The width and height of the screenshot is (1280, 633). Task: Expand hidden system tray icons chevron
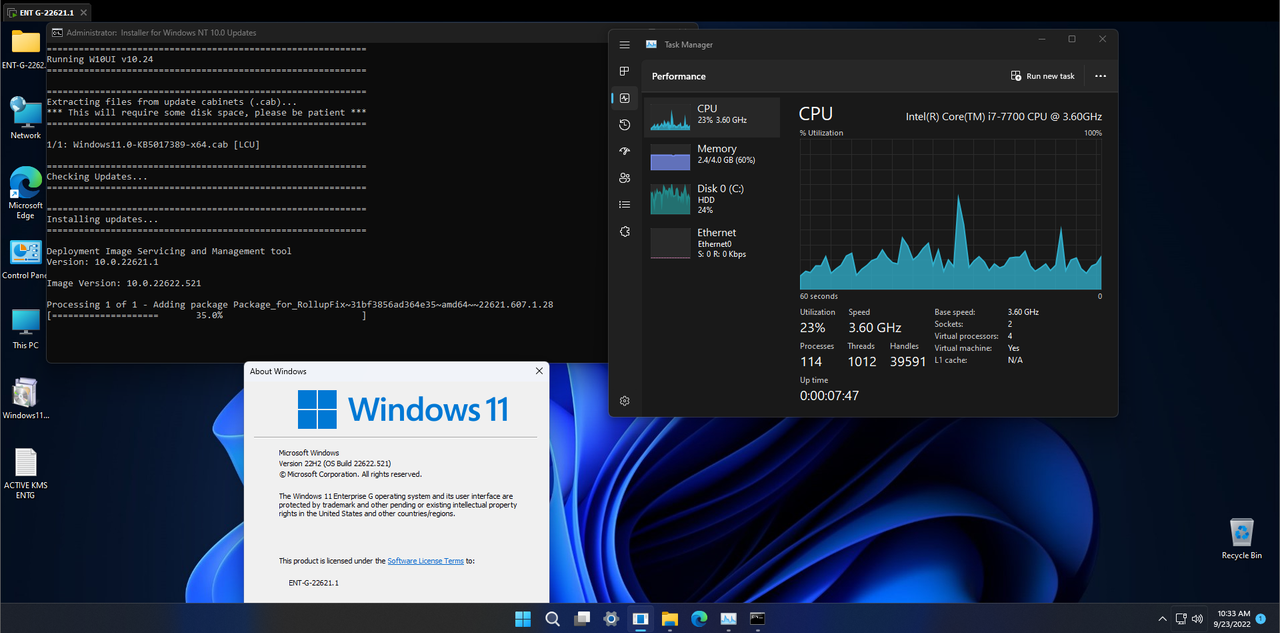1162,618
